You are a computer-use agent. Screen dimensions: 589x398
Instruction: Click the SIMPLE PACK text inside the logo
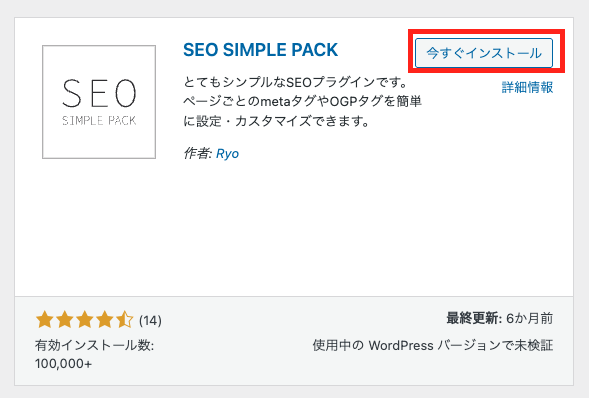coord(99,121)
